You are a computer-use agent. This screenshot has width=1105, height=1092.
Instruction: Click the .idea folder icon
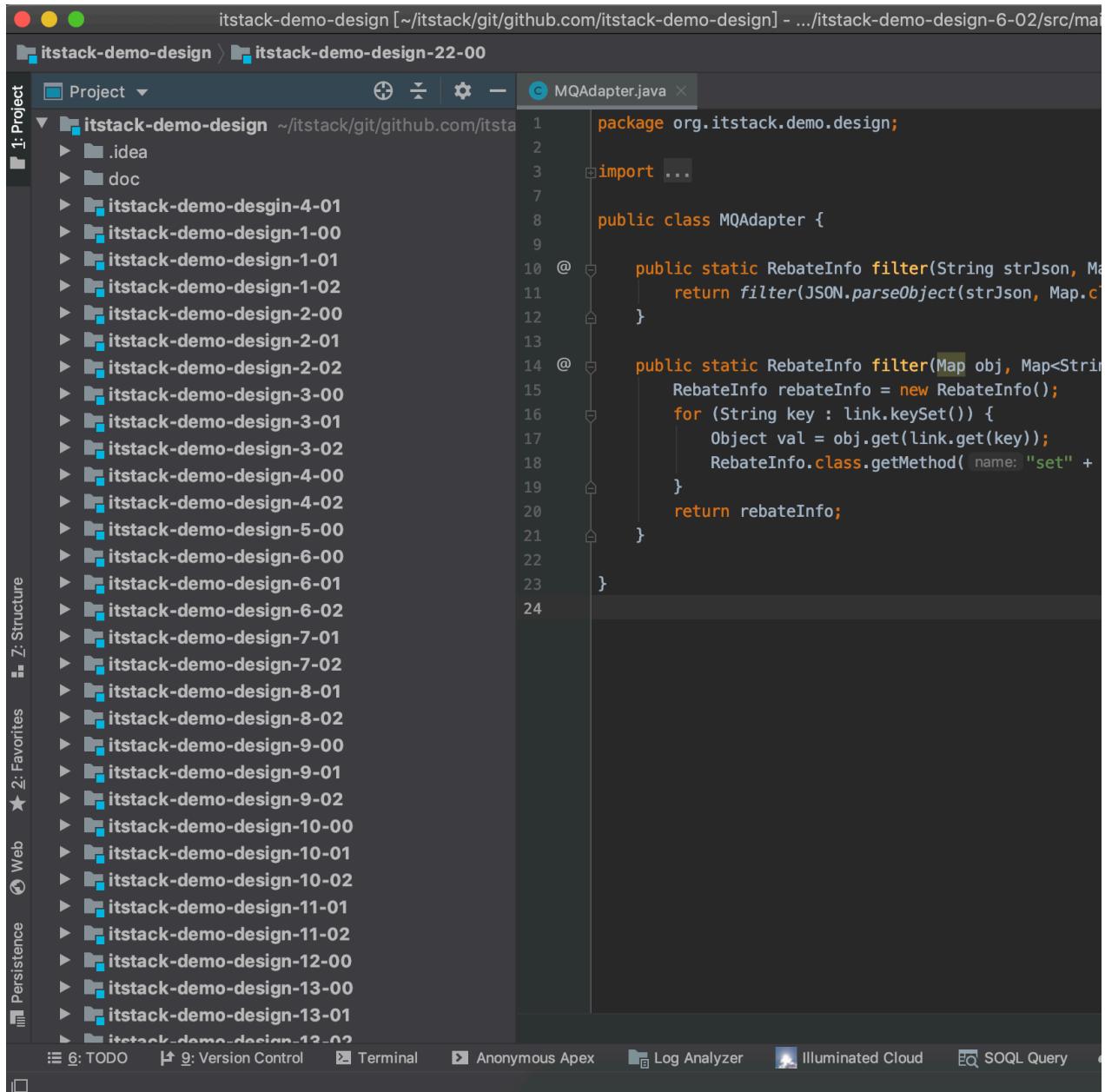click(94, 152)
